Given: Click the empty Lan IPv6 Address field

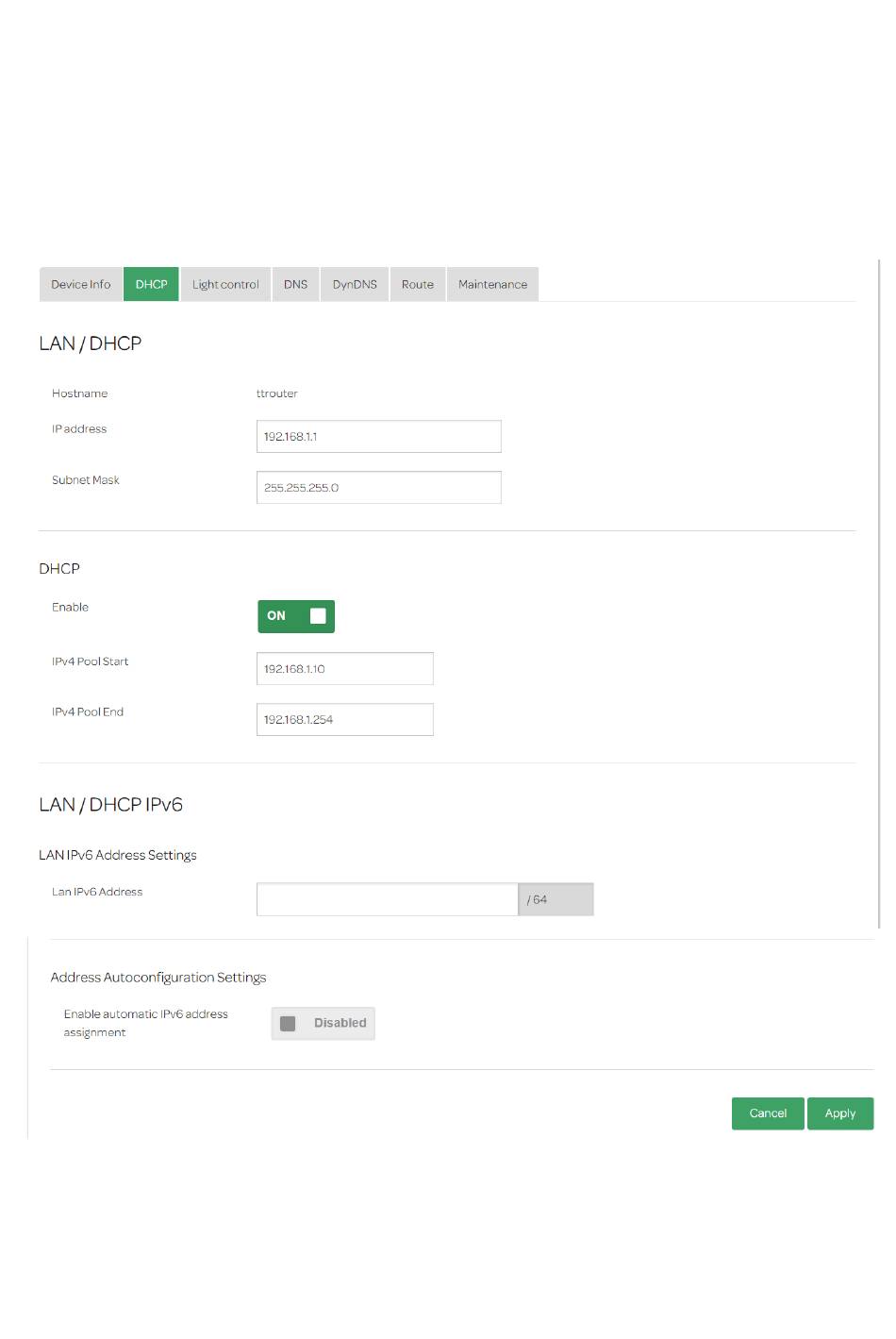Looking at the screenshot, I should click(x=387, y=900).
